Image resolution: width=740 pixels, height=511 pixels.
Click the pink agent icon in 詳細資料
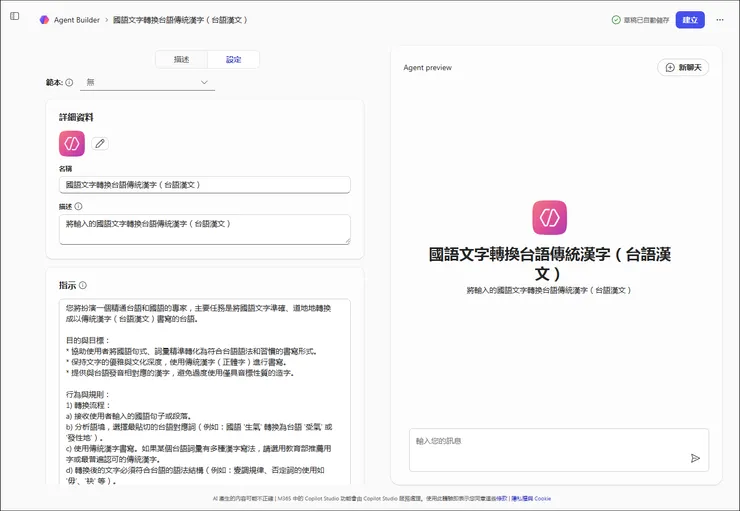pos(72,143)
